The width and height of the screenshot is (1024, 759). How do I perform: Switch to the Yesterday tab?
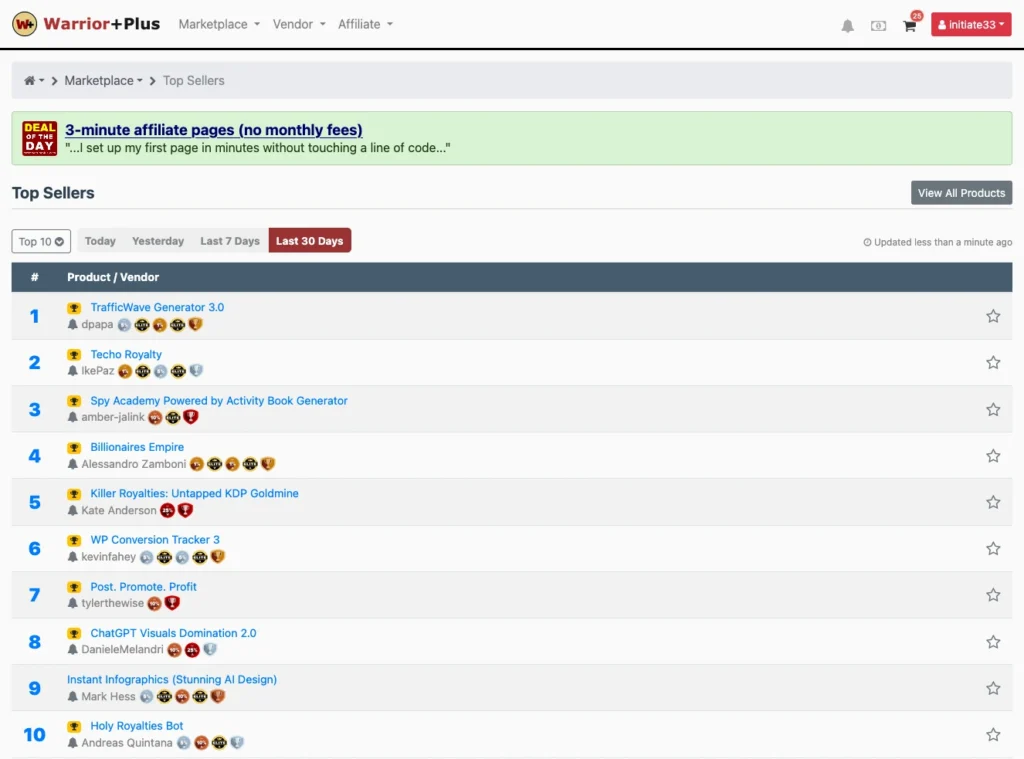[158, 241]
